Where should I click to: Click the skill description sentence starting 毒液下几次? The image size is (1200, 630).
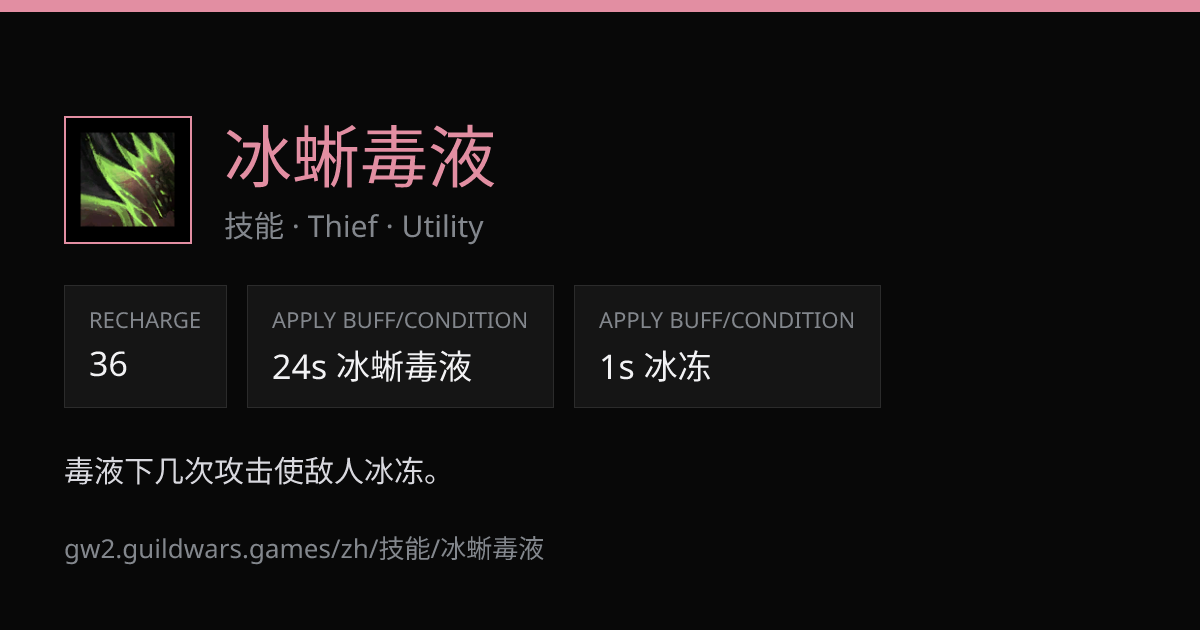(251, 471)
